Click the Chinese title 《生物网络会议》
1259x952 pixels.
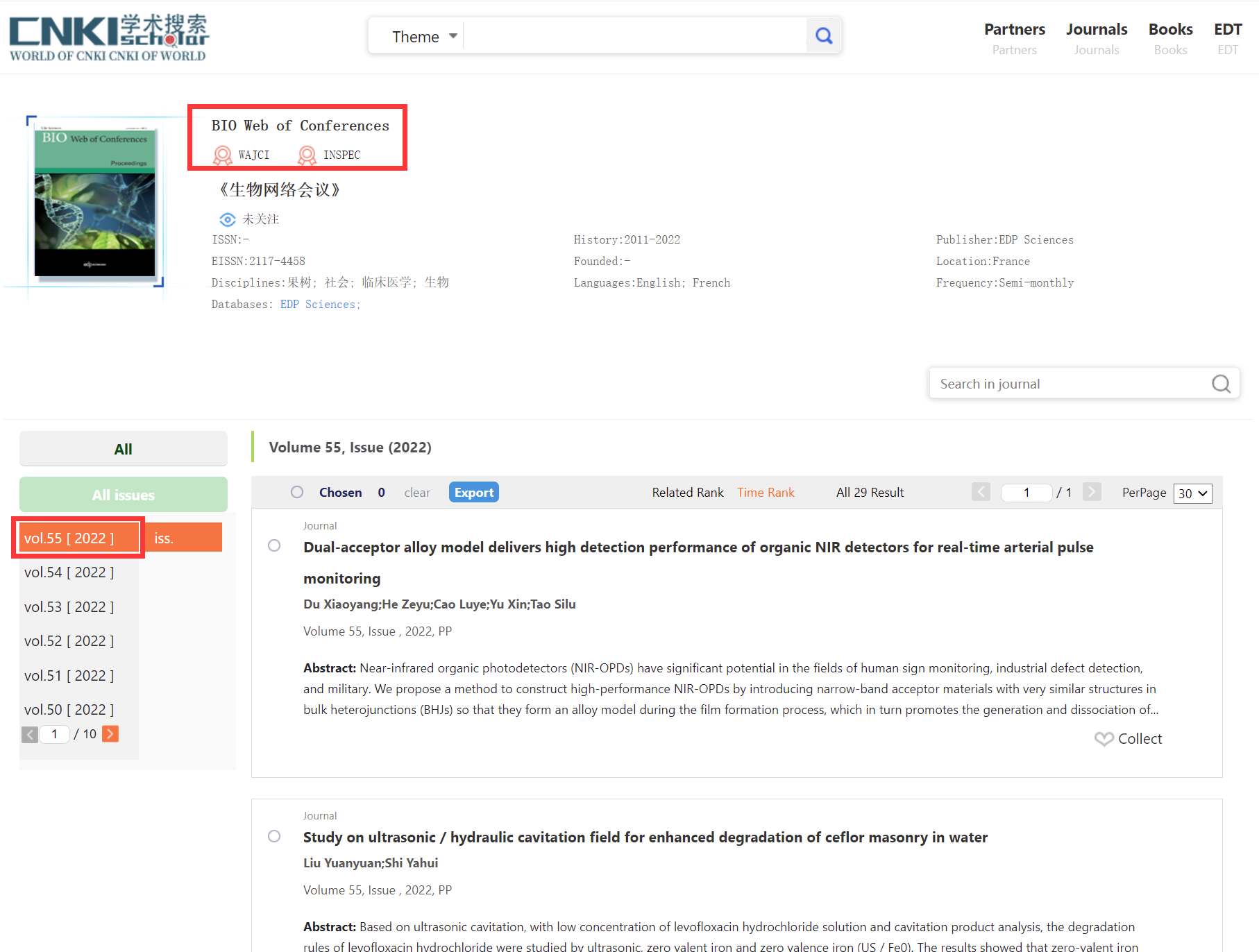pos(278,190)
